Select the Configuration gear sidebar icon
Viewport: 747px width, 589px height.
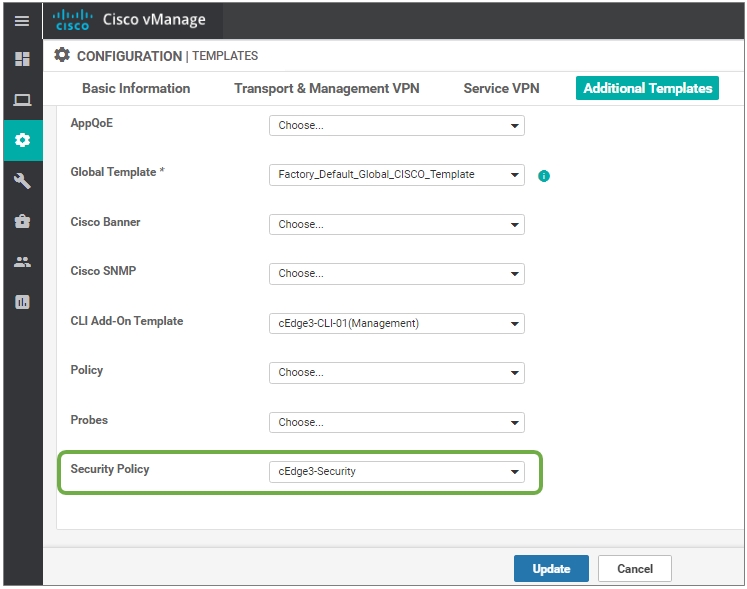tap(22, 140)
